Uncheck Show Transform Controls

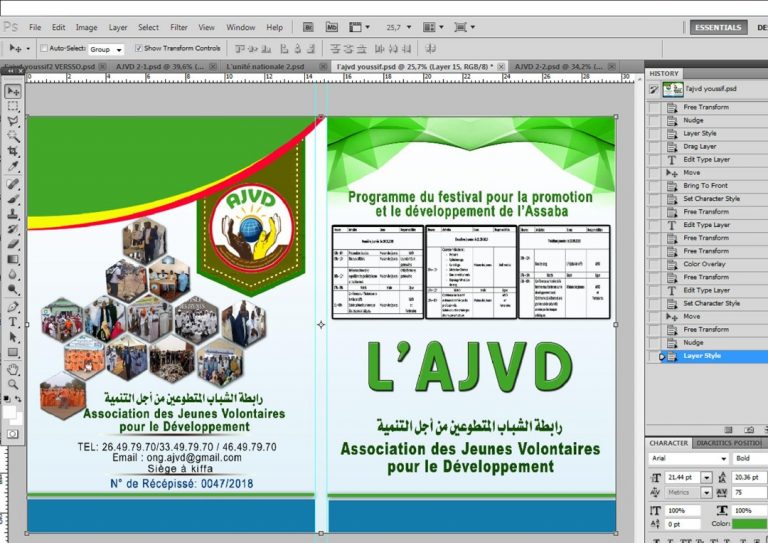click(139, 48)
